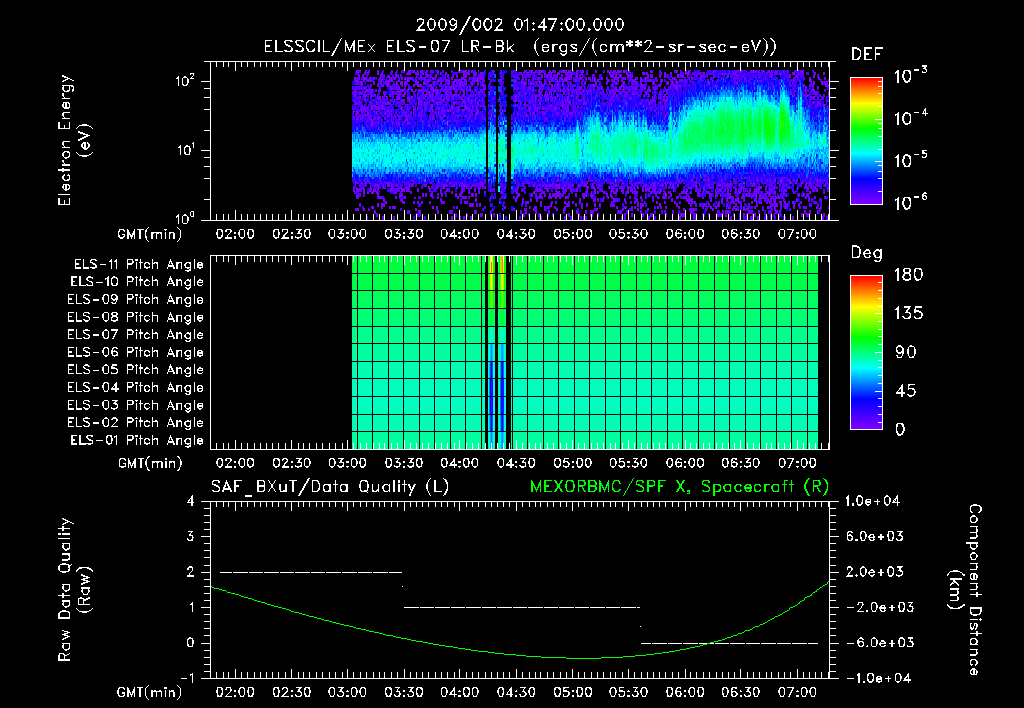1024x708 pixels.
Task: Select the ELS-10 Pitch Angle row label
Action: coord(137,282)
